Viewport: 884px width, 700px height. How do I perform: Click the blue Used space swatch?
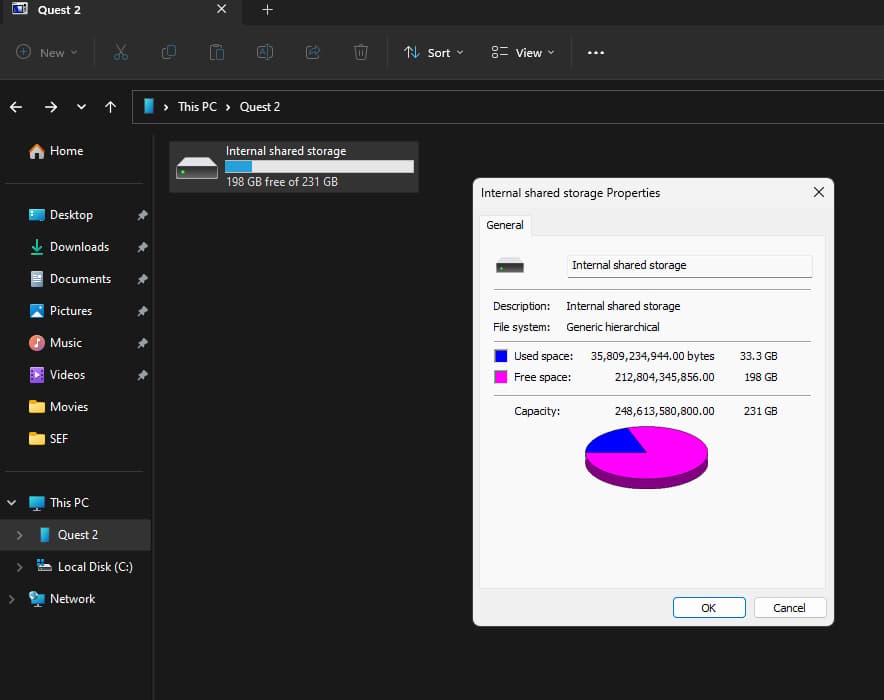(501, 356)
